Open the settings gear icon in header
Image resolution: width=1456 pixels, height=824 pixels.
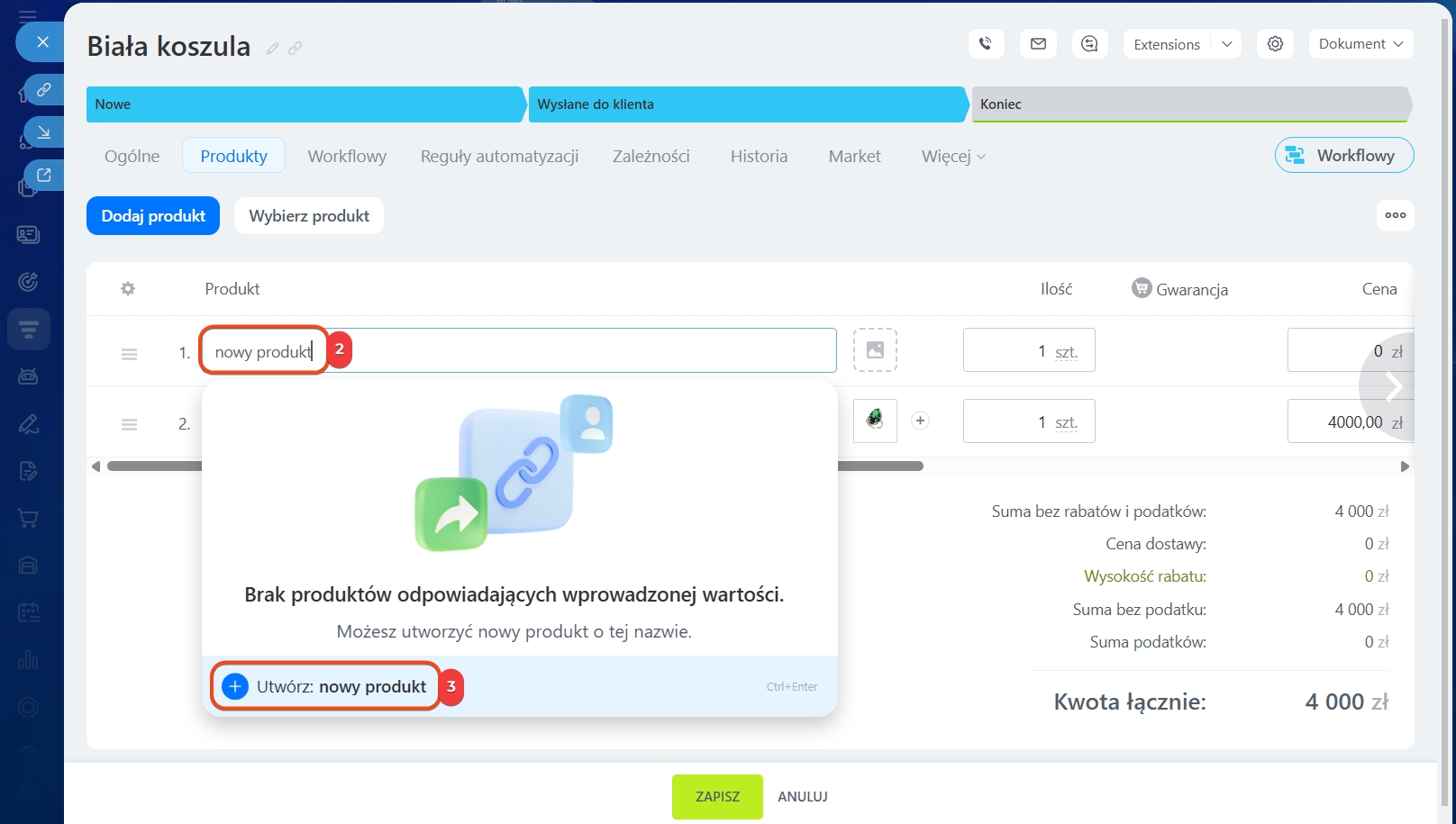(x=1275, y=43)
